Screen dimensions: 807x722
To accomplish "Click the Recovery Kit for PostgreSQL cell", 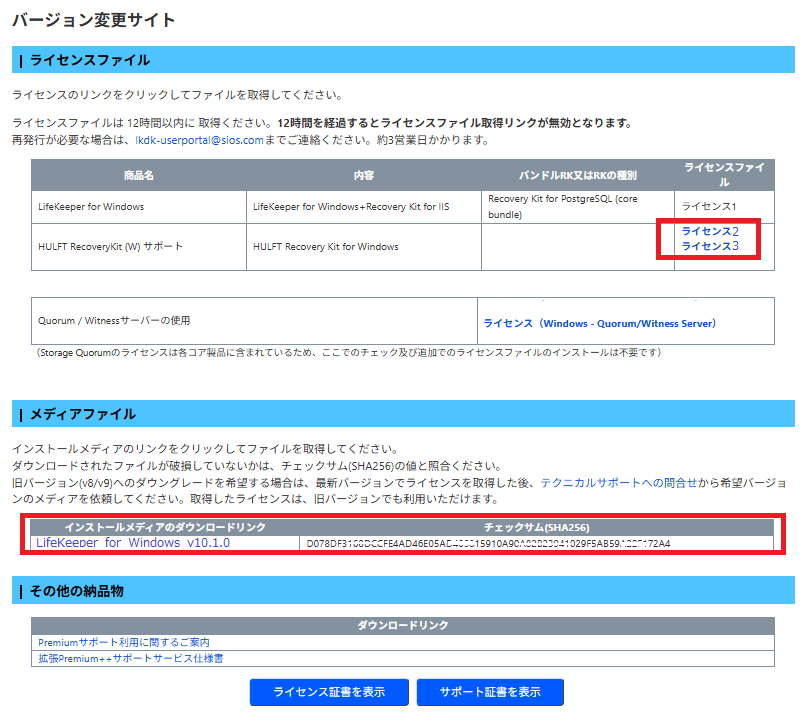I will [x=577, y=207].
